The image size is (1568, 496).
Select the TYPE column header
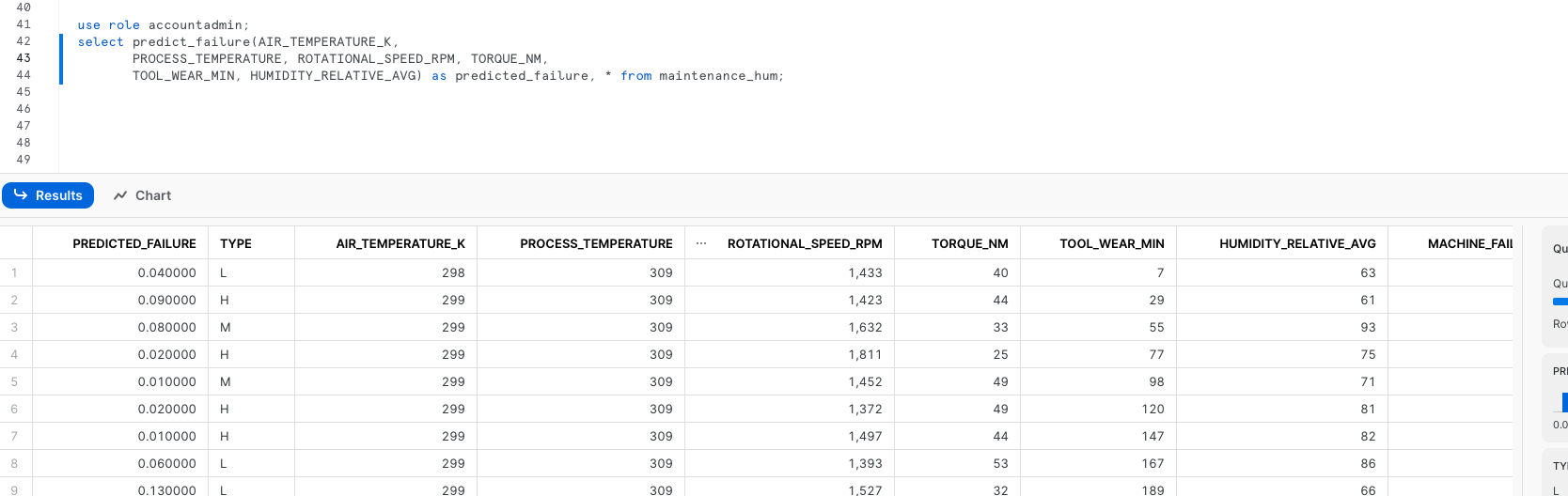236,243
